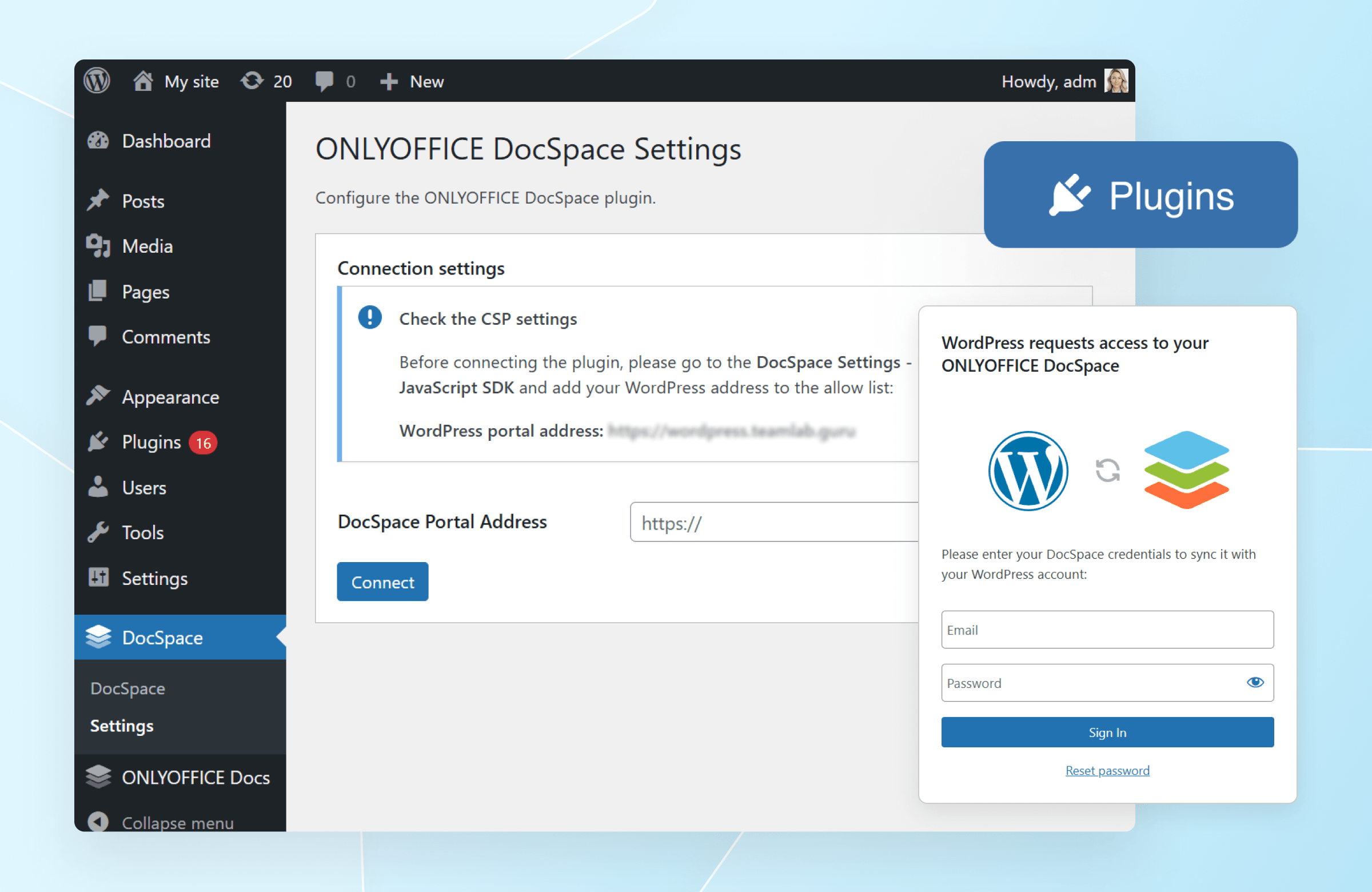Open the My site home icon

tap(143, 81)
